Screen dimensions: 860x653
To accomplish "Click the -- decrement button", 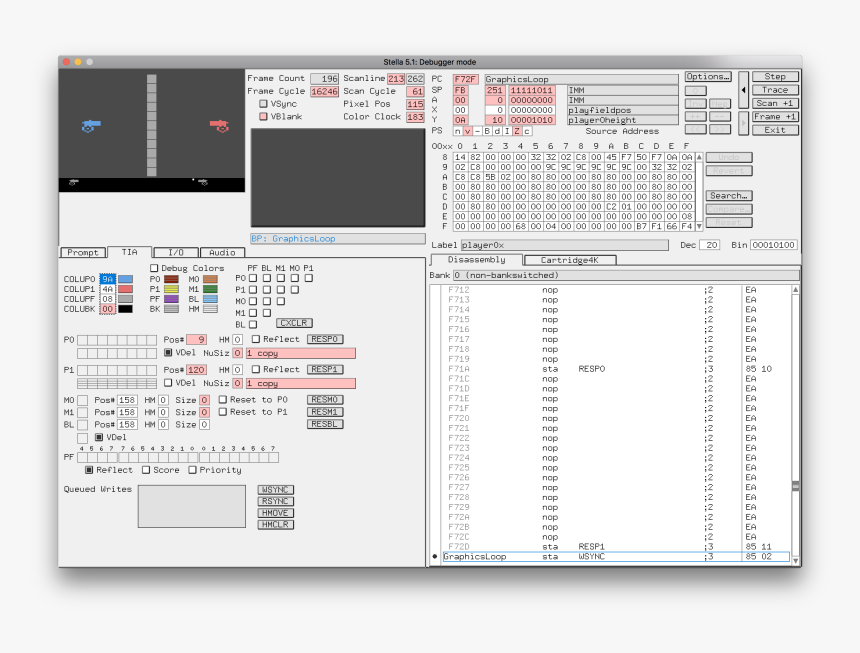I will coord(720,116).
